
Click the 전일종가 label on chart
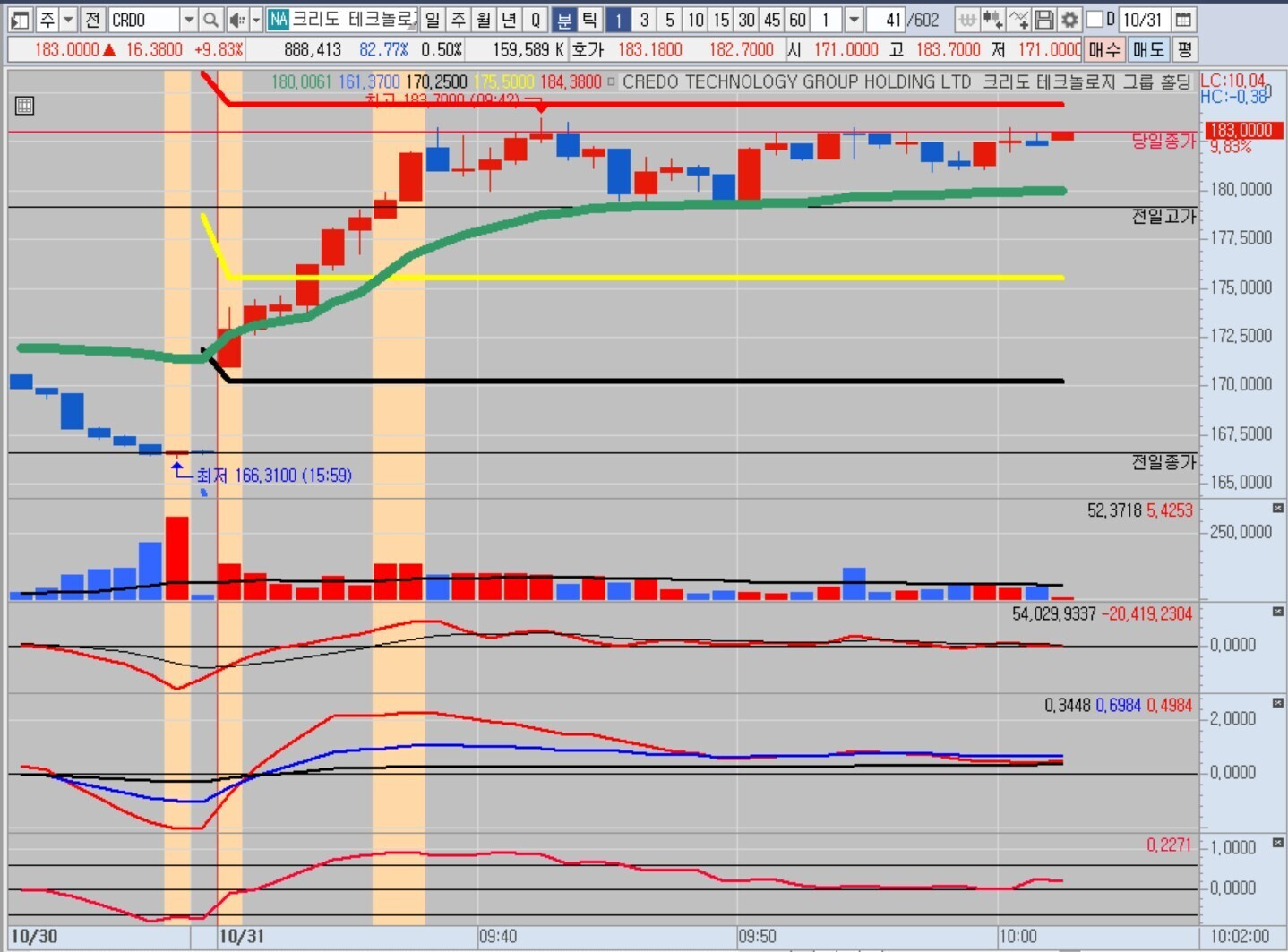tap(1163, 461)
